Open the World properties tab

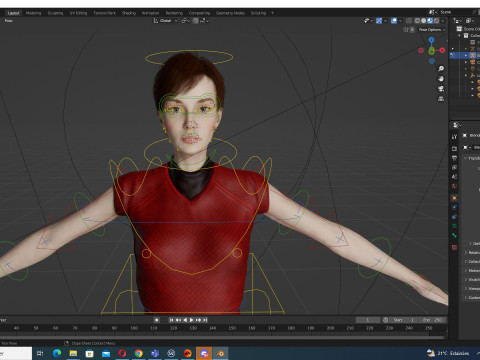tap(454, 186)
